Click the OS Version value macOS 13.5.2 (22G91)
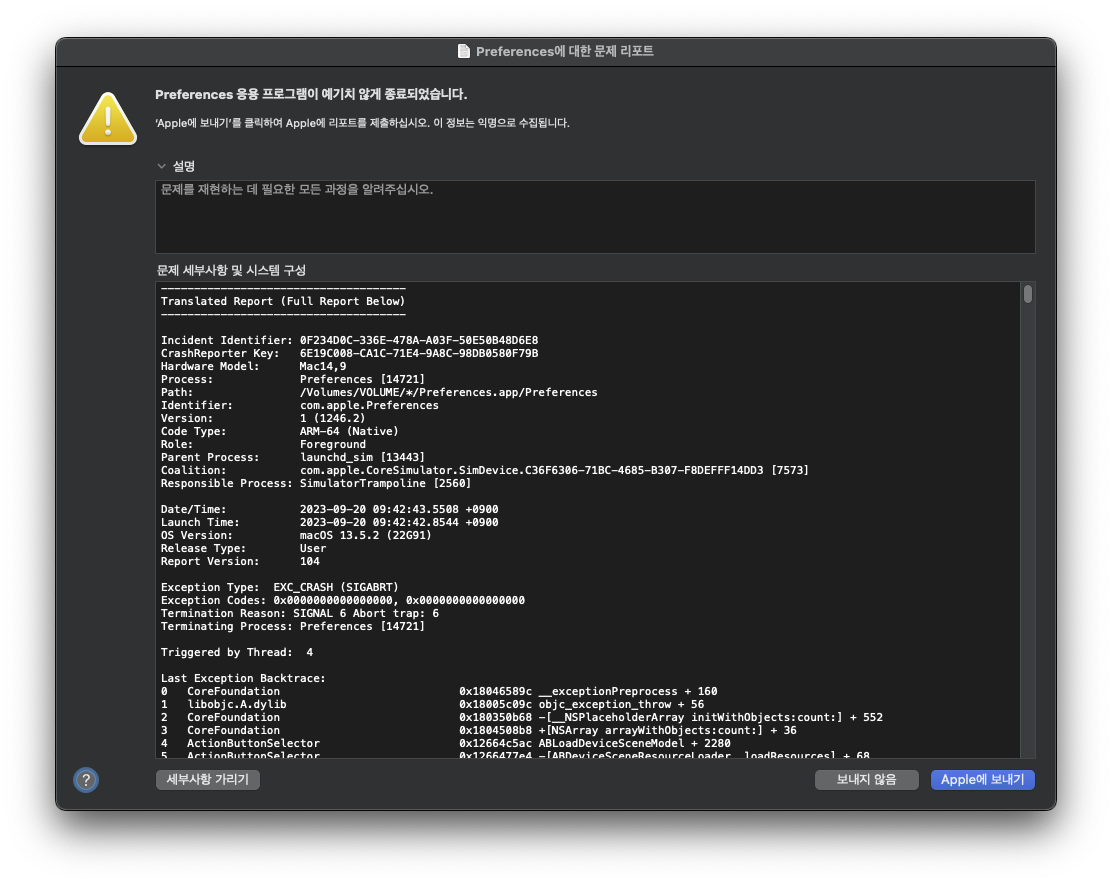The width and height of the screenshot is (1112, 884). click(365, 535)
